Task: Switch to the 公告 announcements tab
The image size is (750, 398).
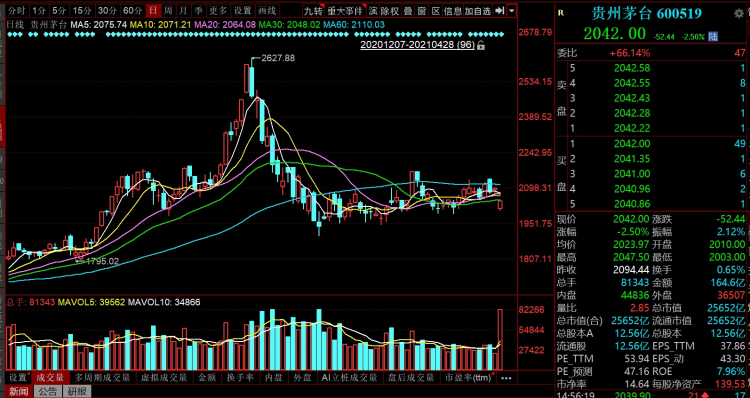Action: [47, 392]
